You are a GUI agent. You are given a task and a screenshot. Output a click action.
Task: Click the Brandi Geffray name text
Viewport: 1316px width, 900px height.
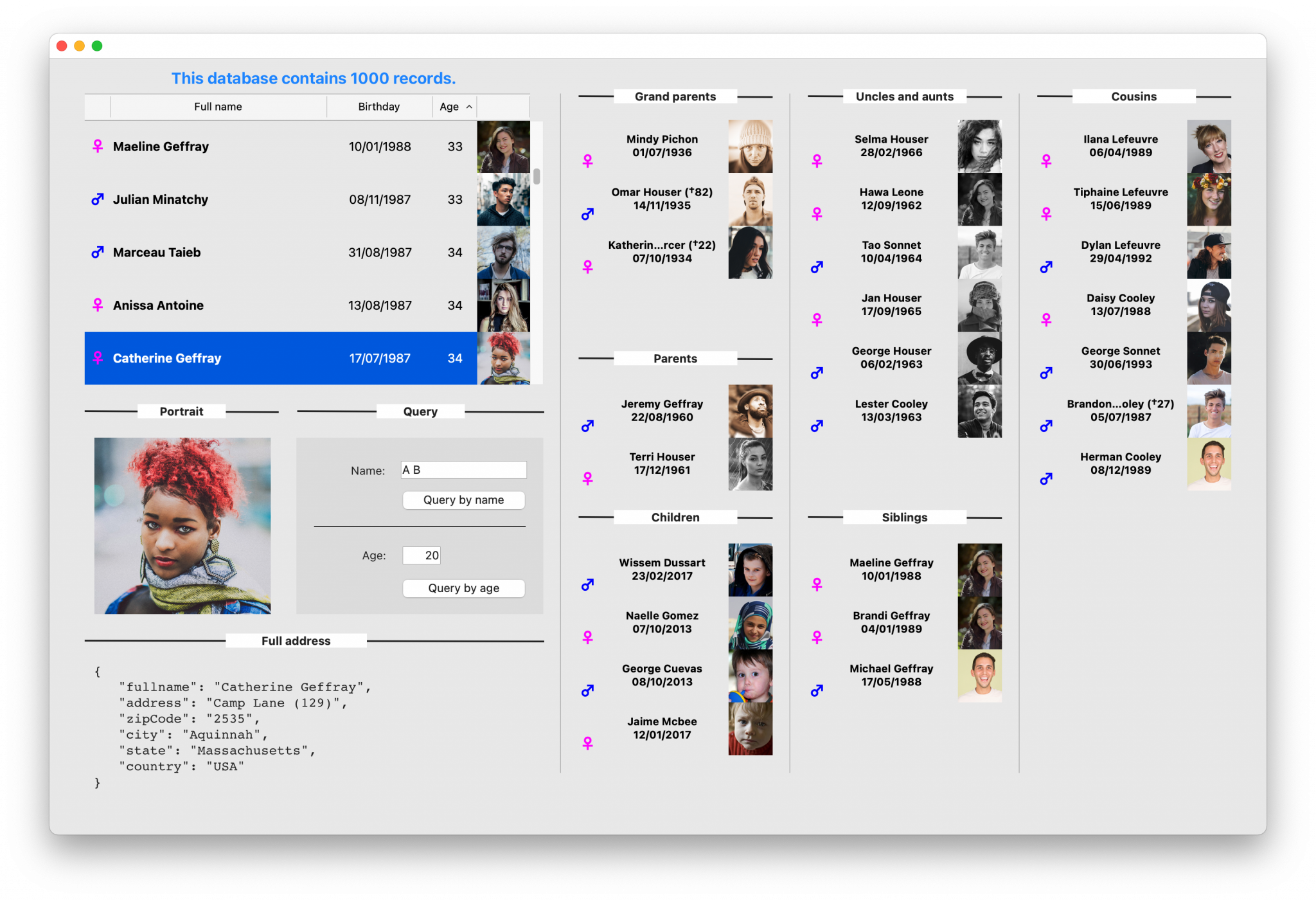pos(891,615)
